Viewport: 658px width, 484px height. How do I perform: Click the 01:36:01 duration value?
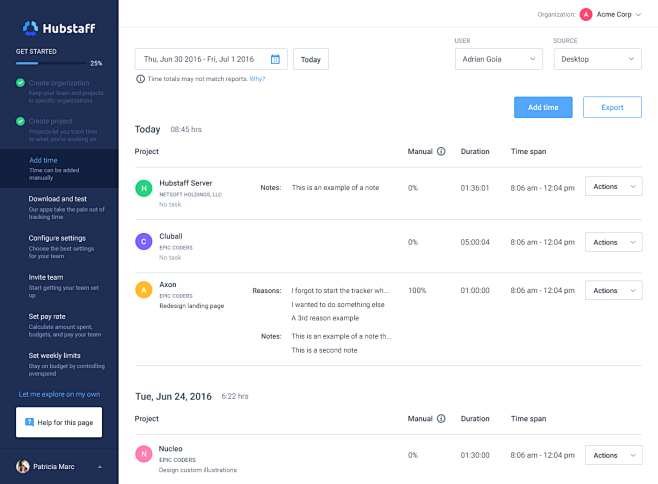[475, 188]
